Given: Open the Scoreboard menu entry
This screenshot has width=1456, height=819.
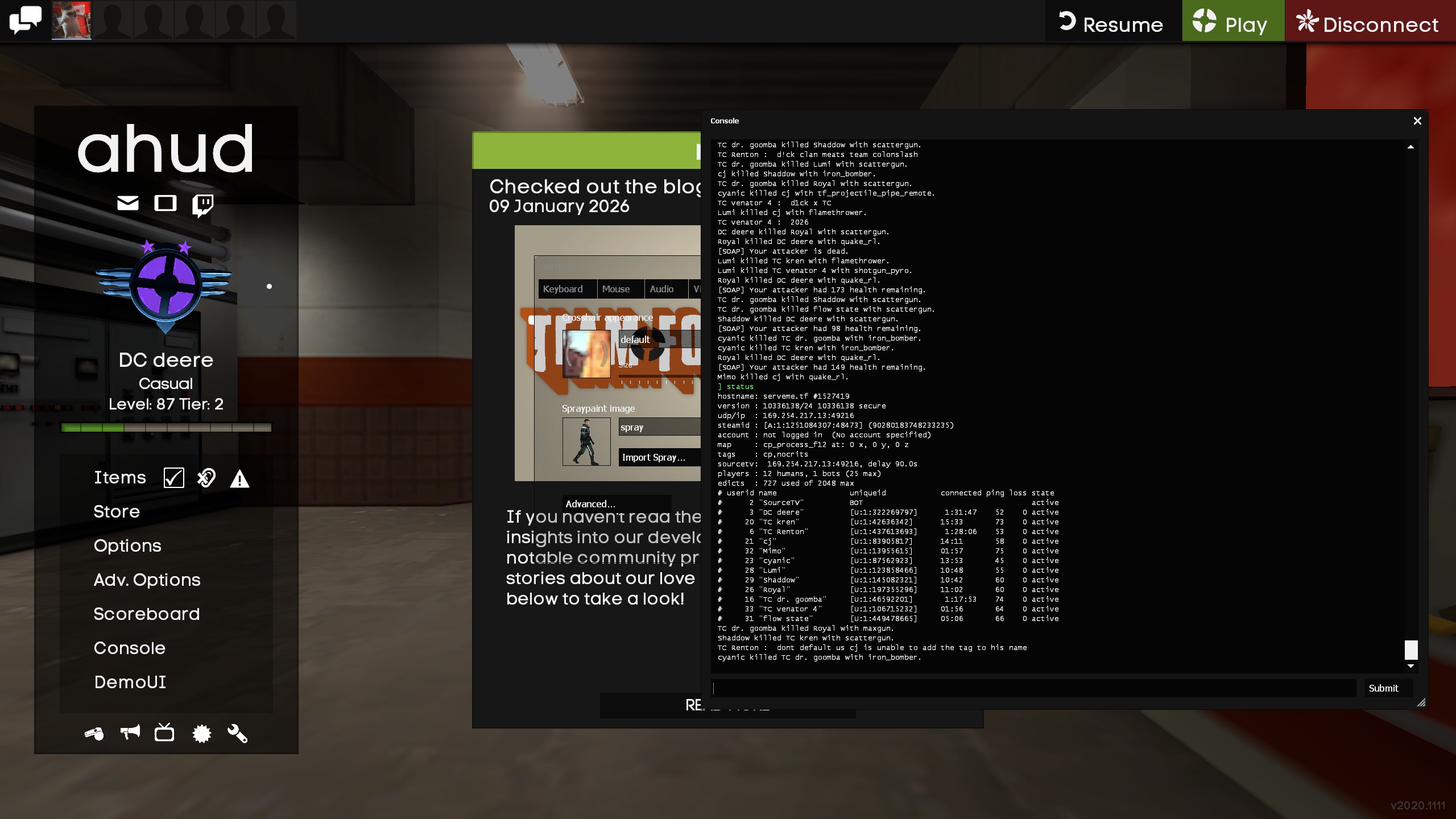Looking at the screenshot, I should [x=146, y=614].
